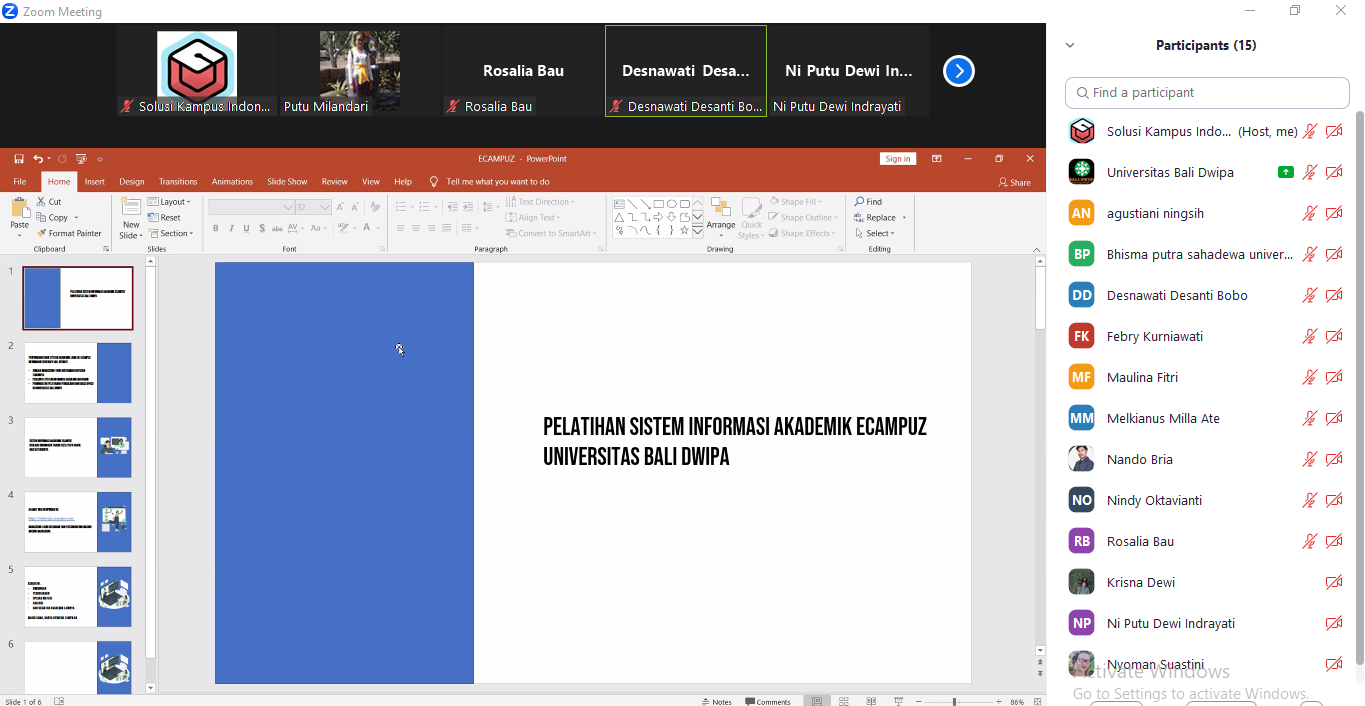Screen dimensions: 1365x706
Task: Click the zoom slider in the status bar
Action: [x=953, y=702]
